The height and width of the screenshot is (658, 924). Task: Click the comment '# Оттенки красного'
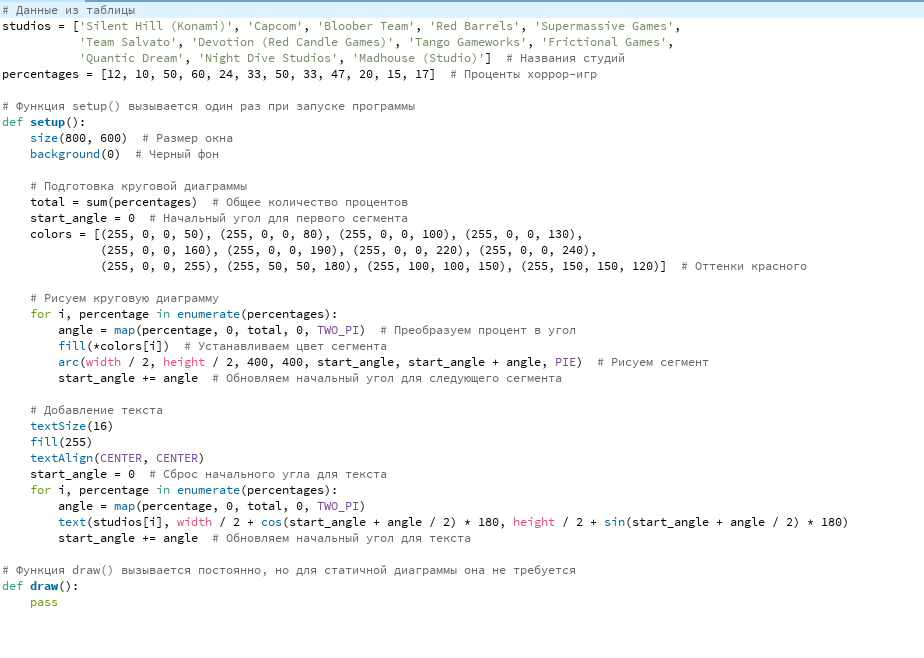pos(744,266)
